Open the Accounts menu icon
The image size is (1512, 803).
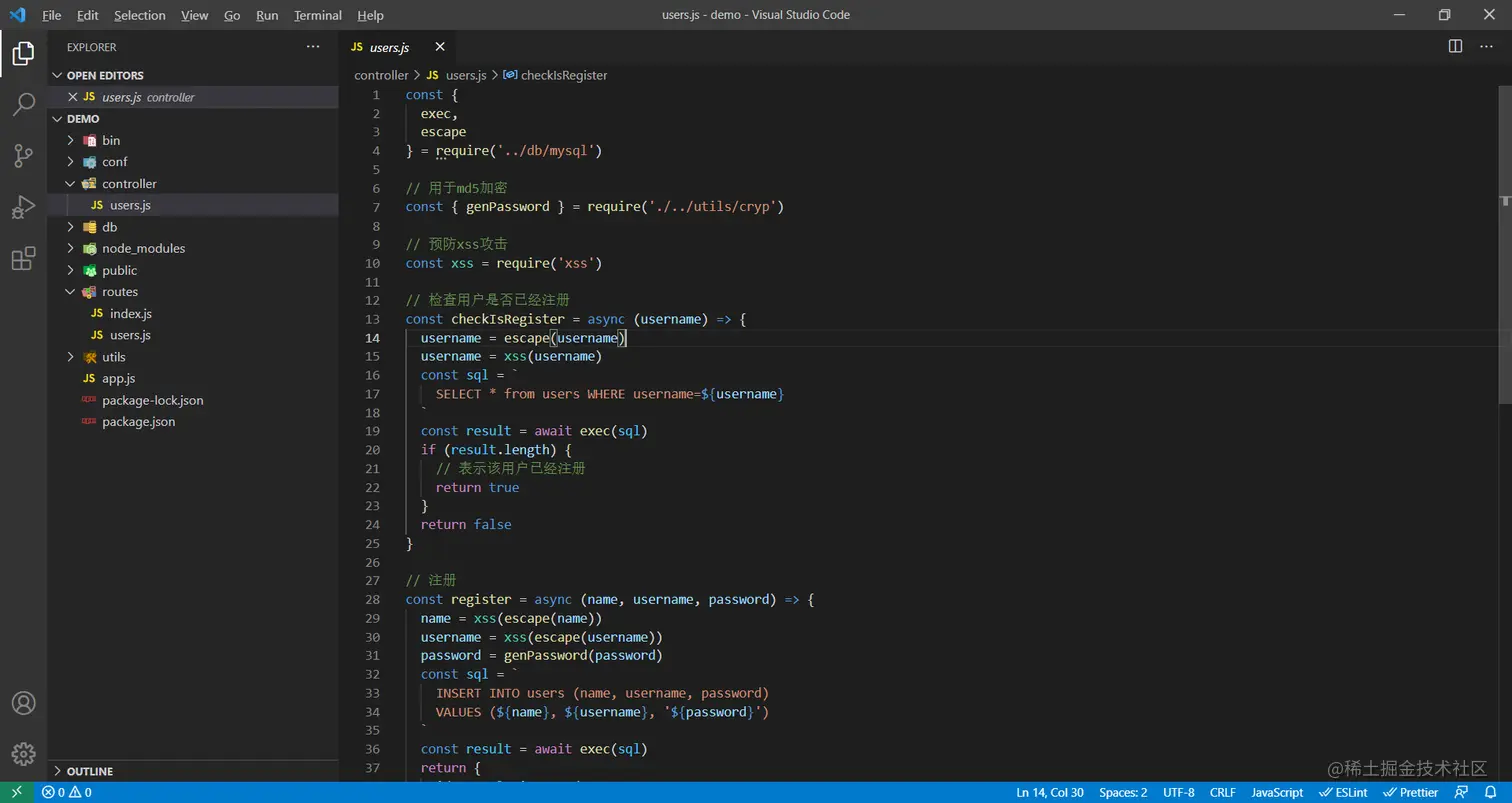tap(23, 704)
